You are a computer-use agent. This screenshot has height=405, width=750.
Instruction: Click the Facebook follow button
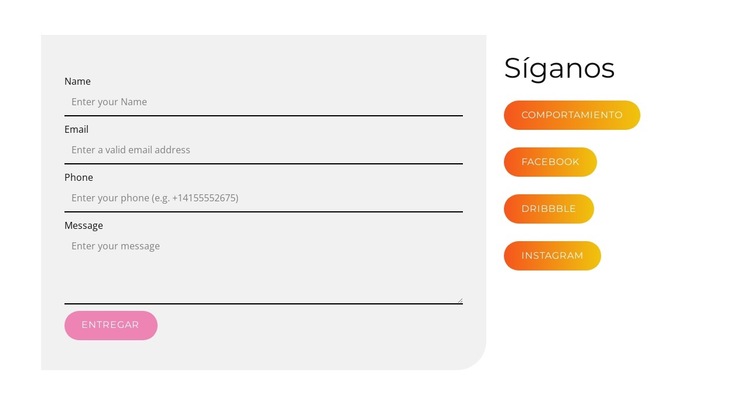pos(550,162)
